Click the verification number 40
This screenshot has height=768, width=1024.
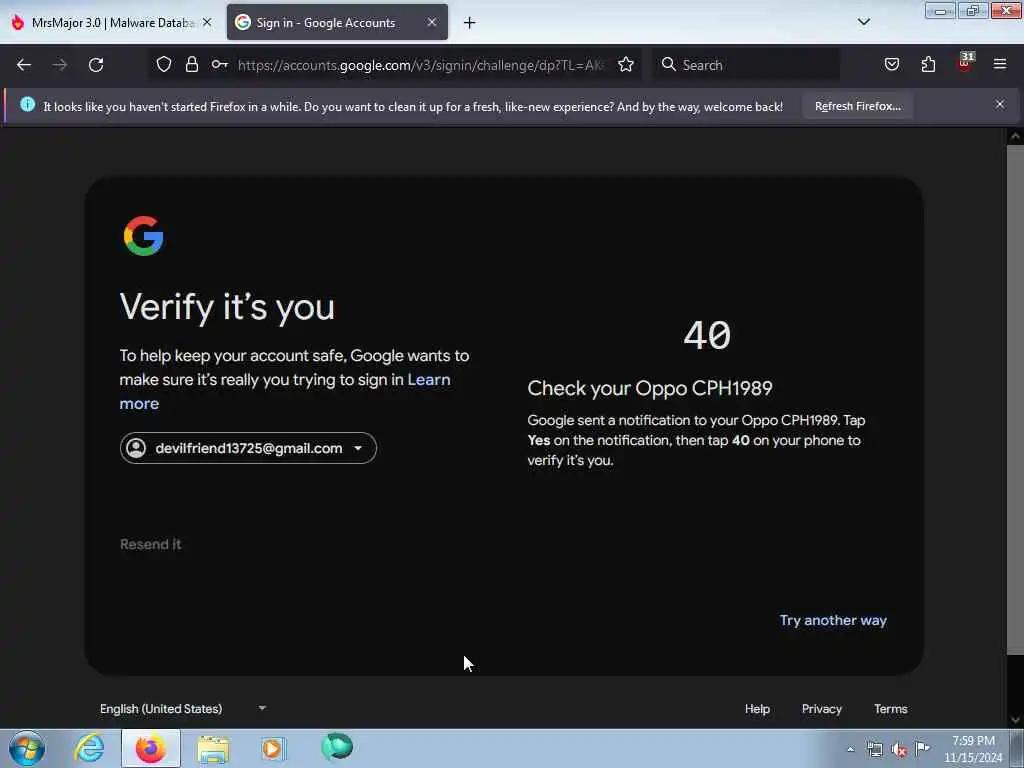[x=707, y=336]
